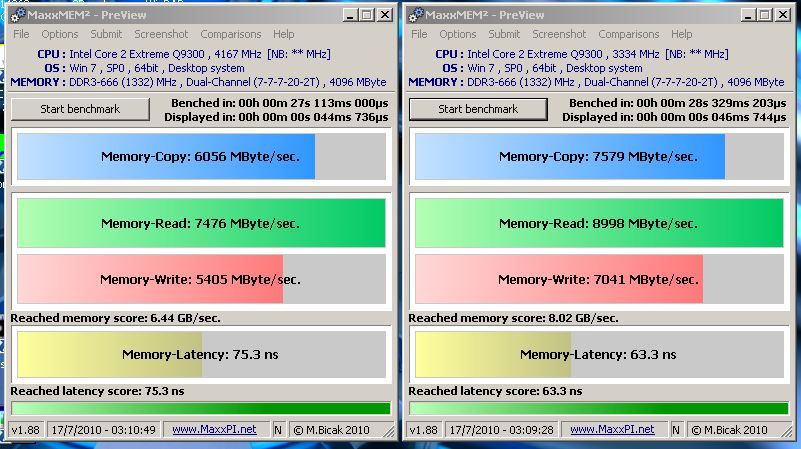The width and height of the screenshot is (801, 449).
Task: Click © M.Bicak 2010 in left status bar
Action: click(332, 430)
